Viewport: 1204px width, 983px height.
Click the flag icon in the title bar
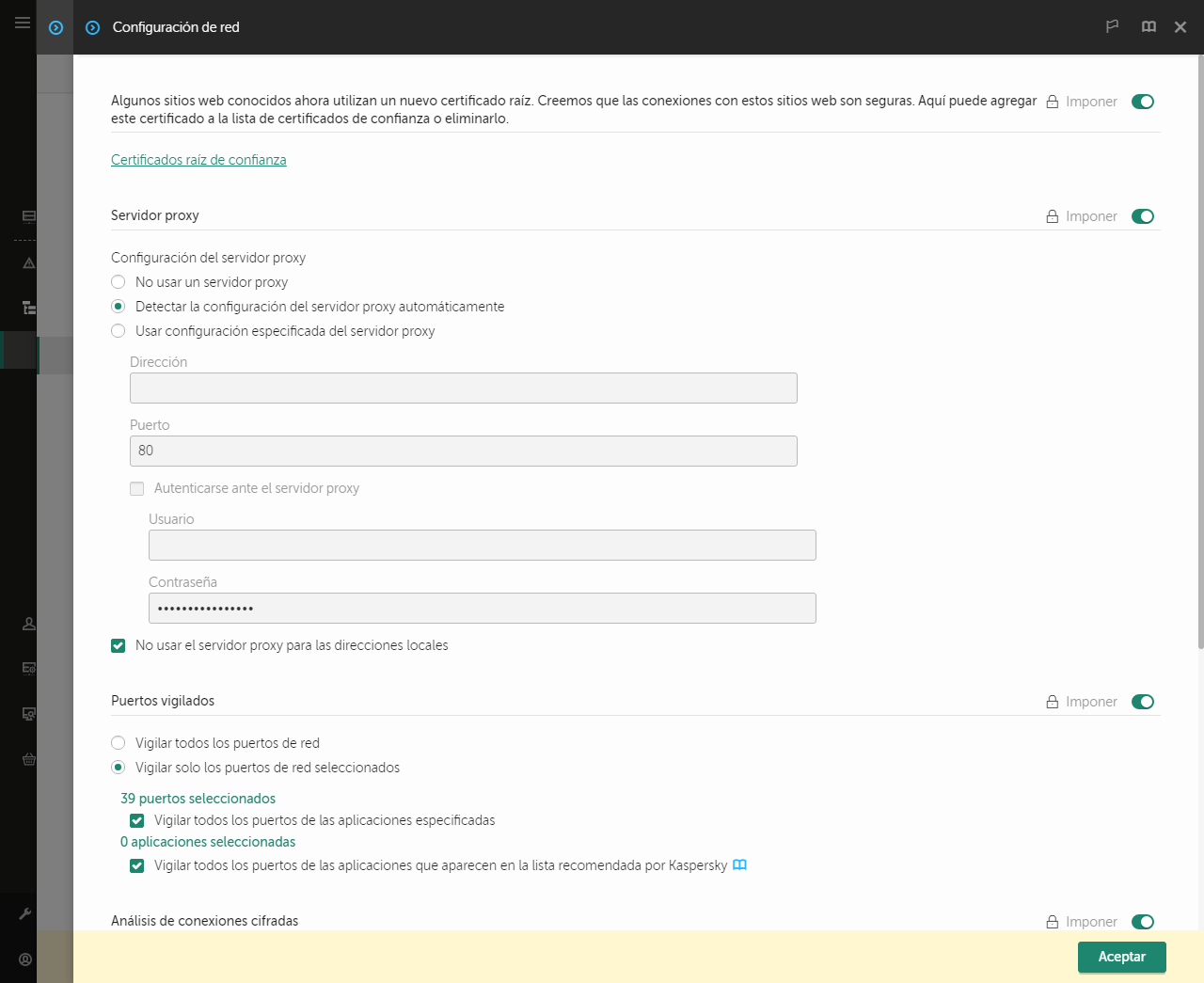(1112, 26)
